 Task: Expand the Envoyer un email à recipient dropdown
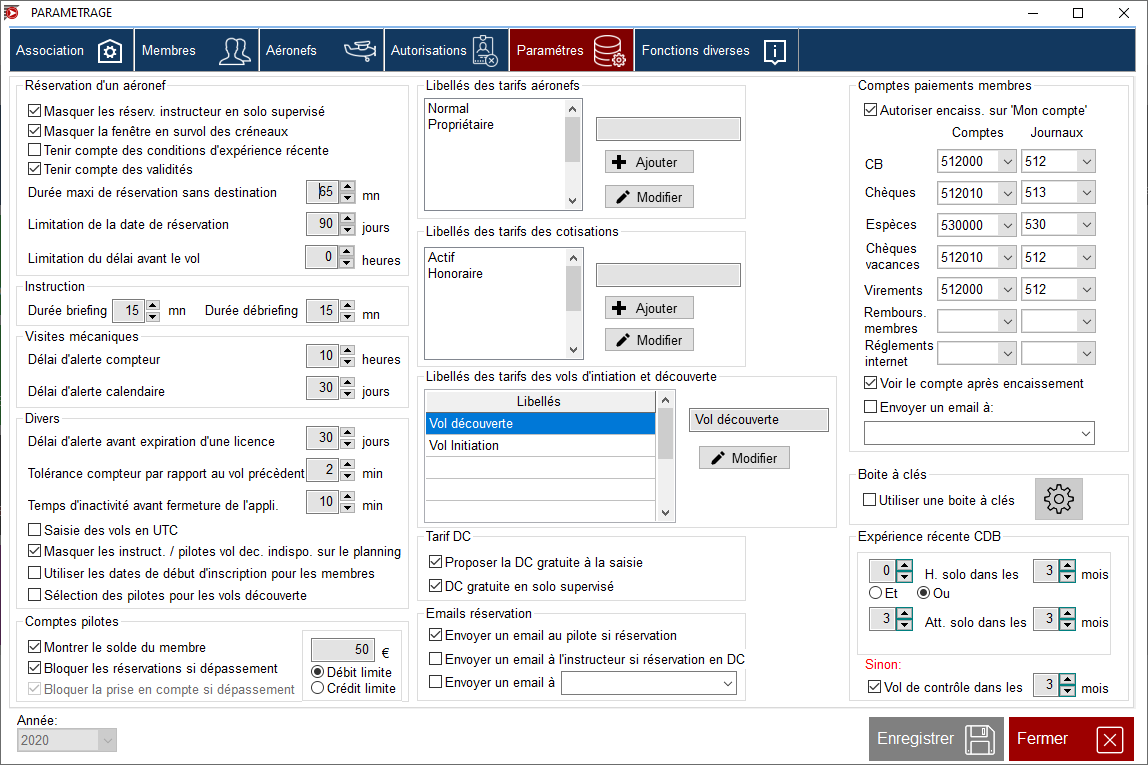(x=728, y=683)
